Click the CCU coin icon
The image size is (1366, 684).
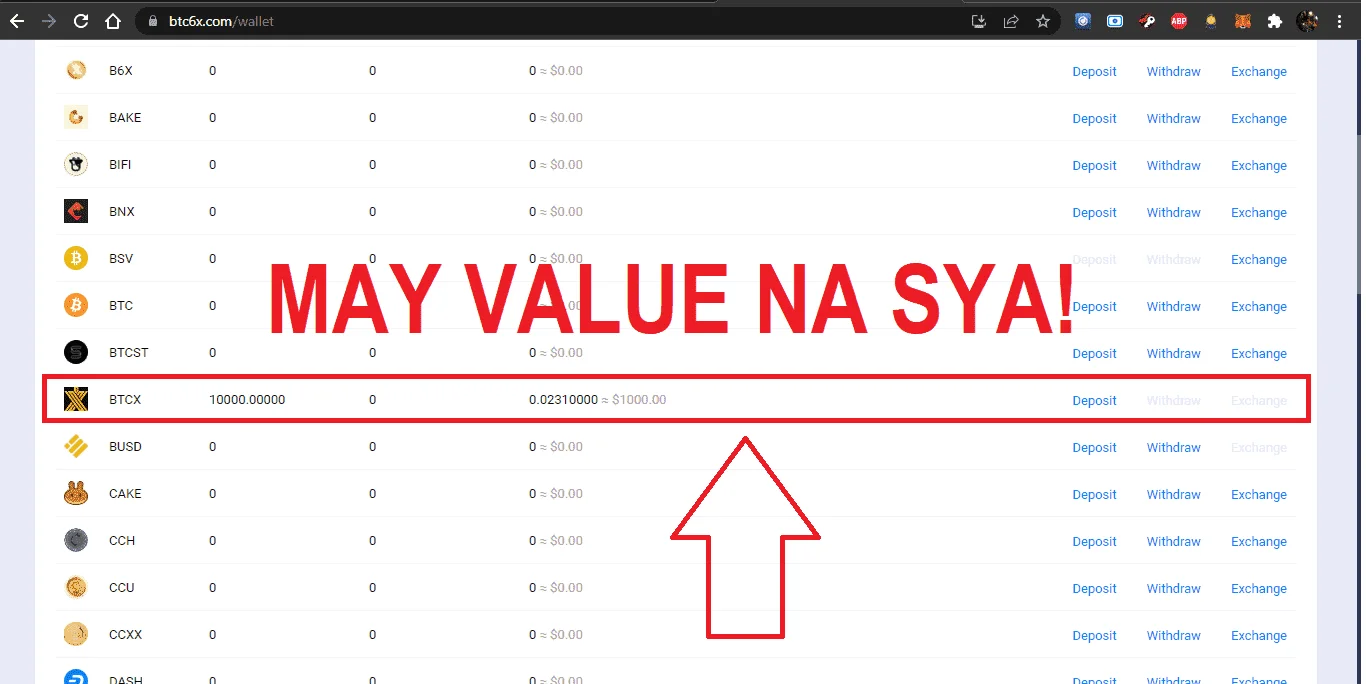tap(76, 588)
